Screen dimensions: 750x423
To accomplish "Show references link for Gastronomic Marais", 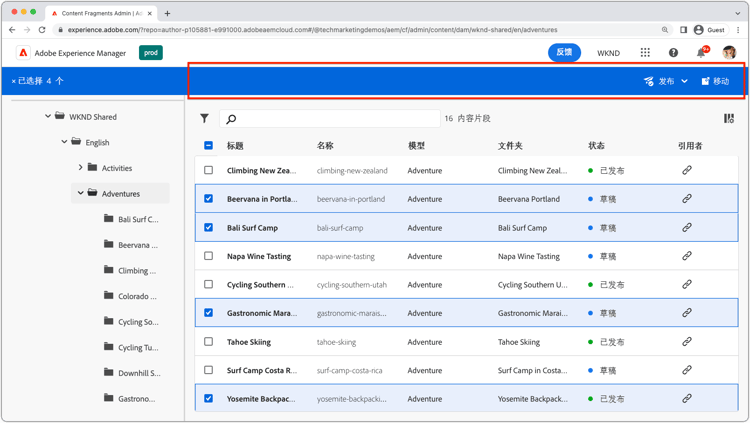I will click(687, 312).
